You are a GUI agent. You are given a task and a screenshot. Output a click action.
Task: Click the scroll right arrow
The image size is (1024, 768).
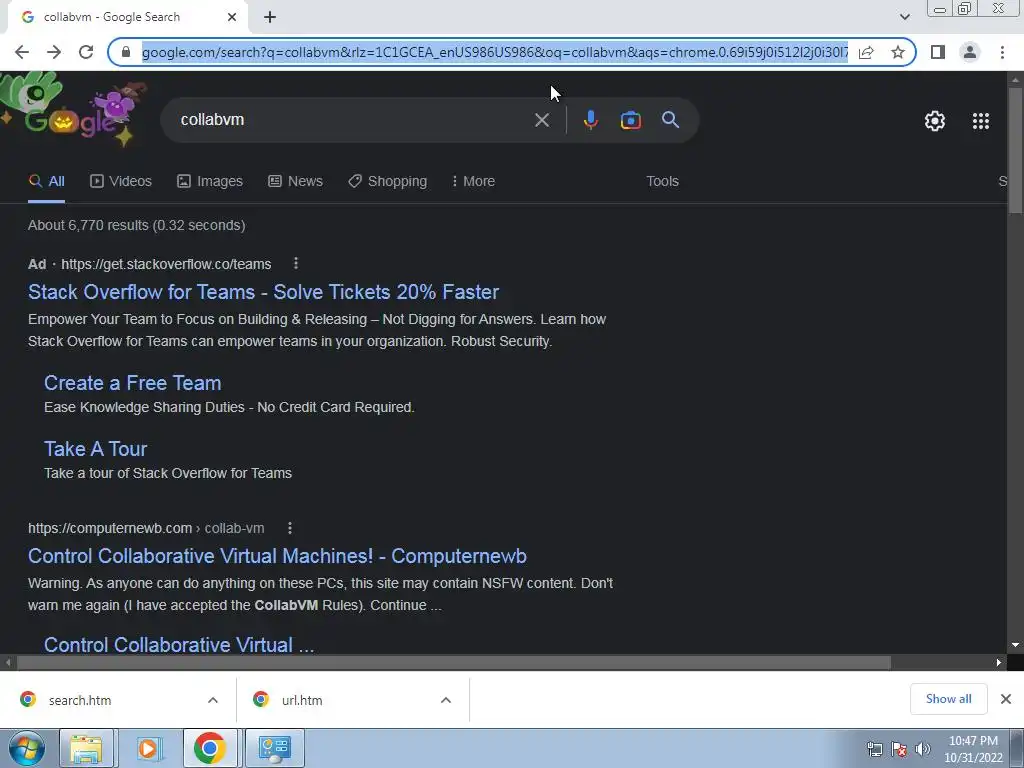(x=999, y=662)
